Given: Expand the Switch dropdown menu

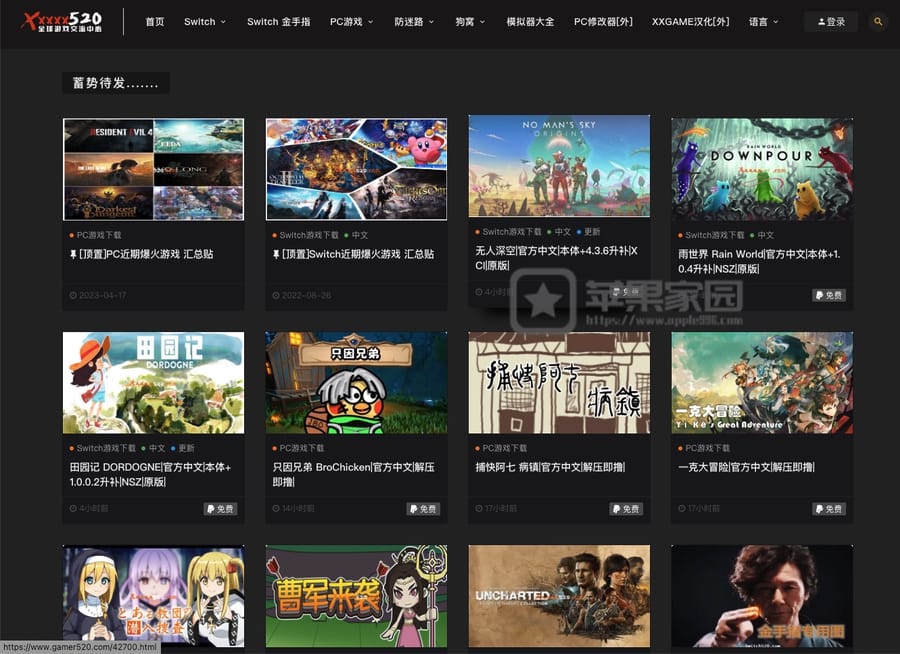Looking at the screenshot, I should click(x=205, y=22).
